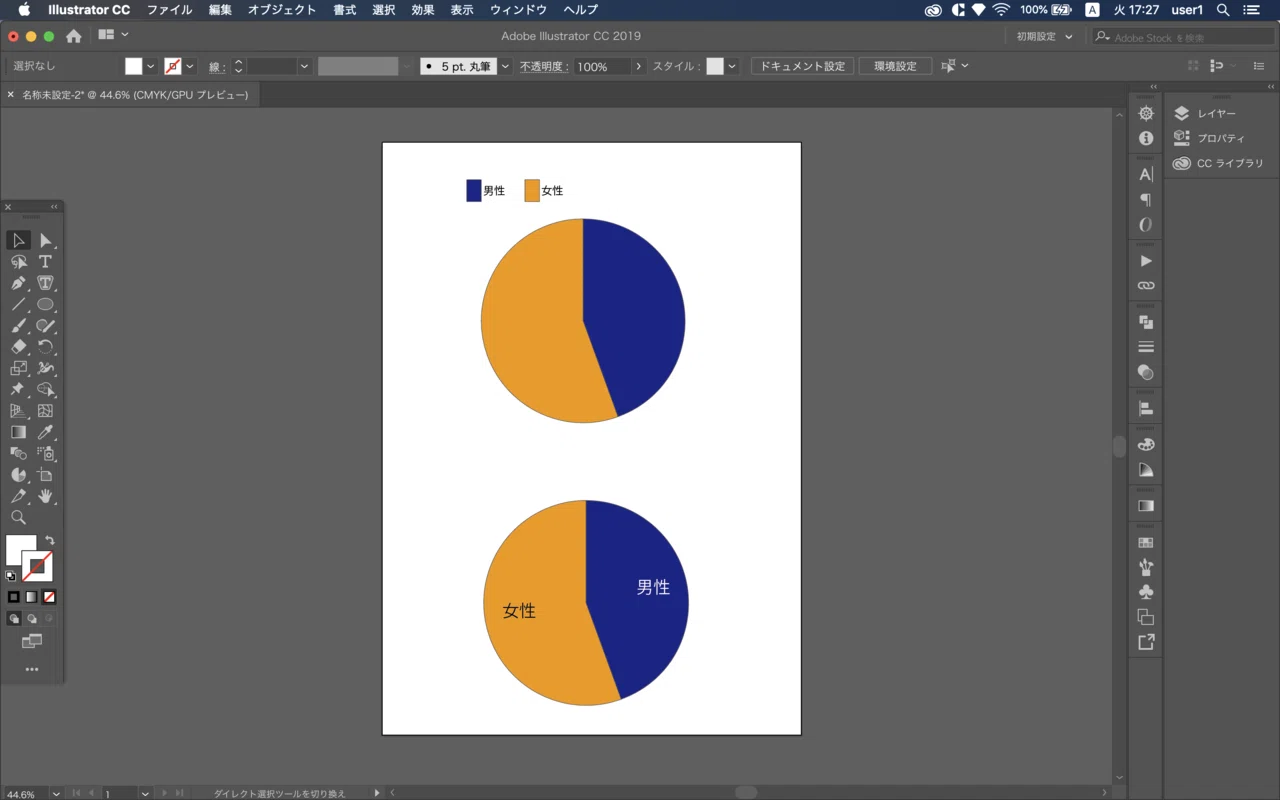Open the Asset Export panel icon

click(x=1146, y=642)
